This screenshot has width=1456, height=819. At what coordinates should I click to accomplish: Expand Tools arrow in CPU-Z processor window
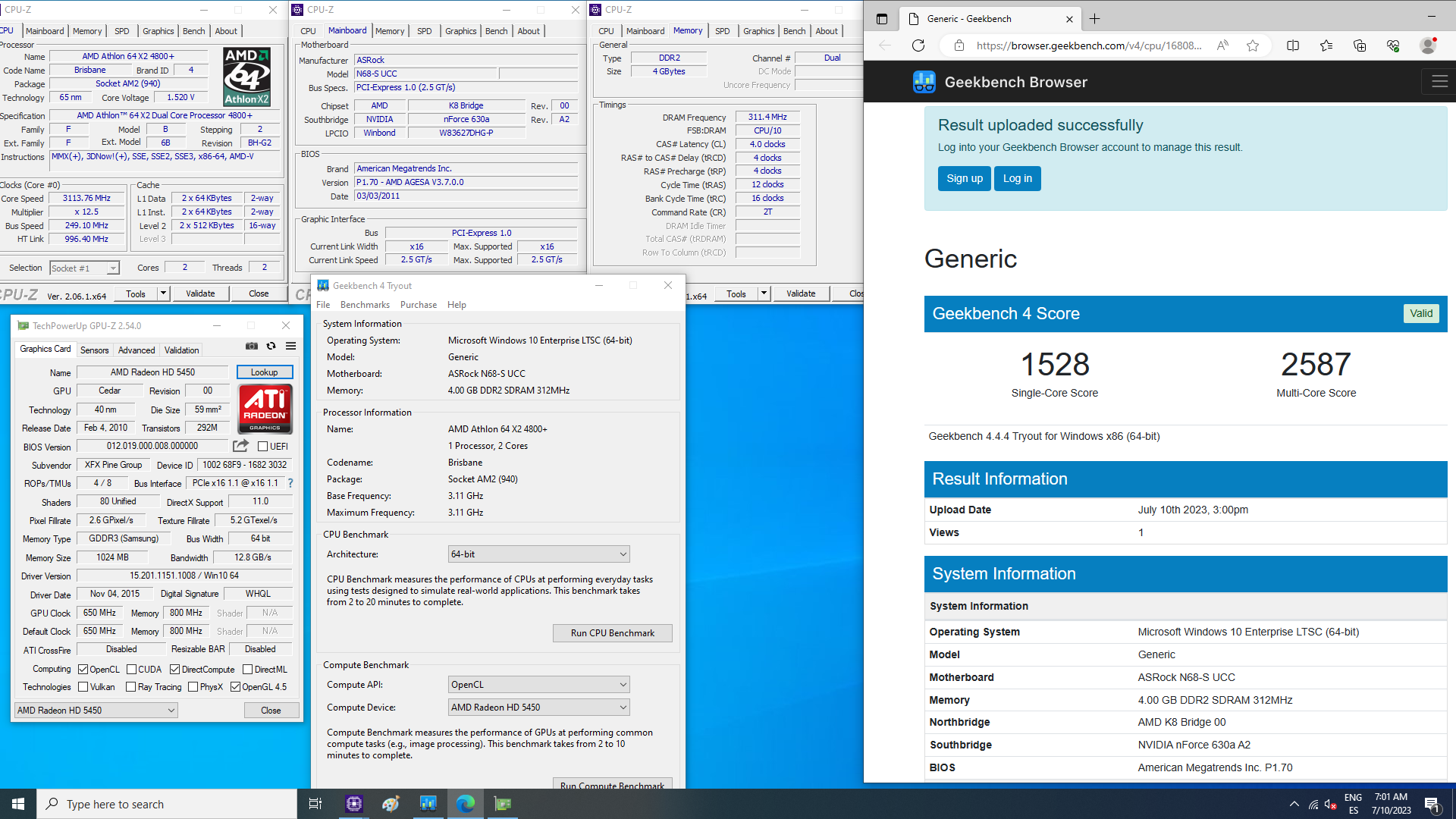163,293
